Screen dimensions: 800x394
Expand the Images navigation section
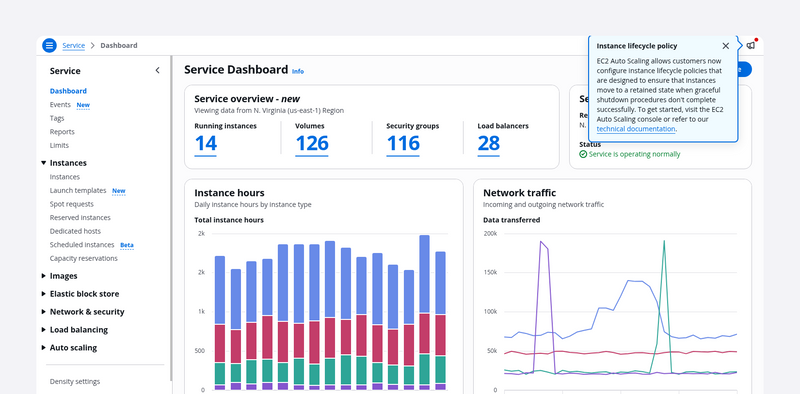[43, 276]
